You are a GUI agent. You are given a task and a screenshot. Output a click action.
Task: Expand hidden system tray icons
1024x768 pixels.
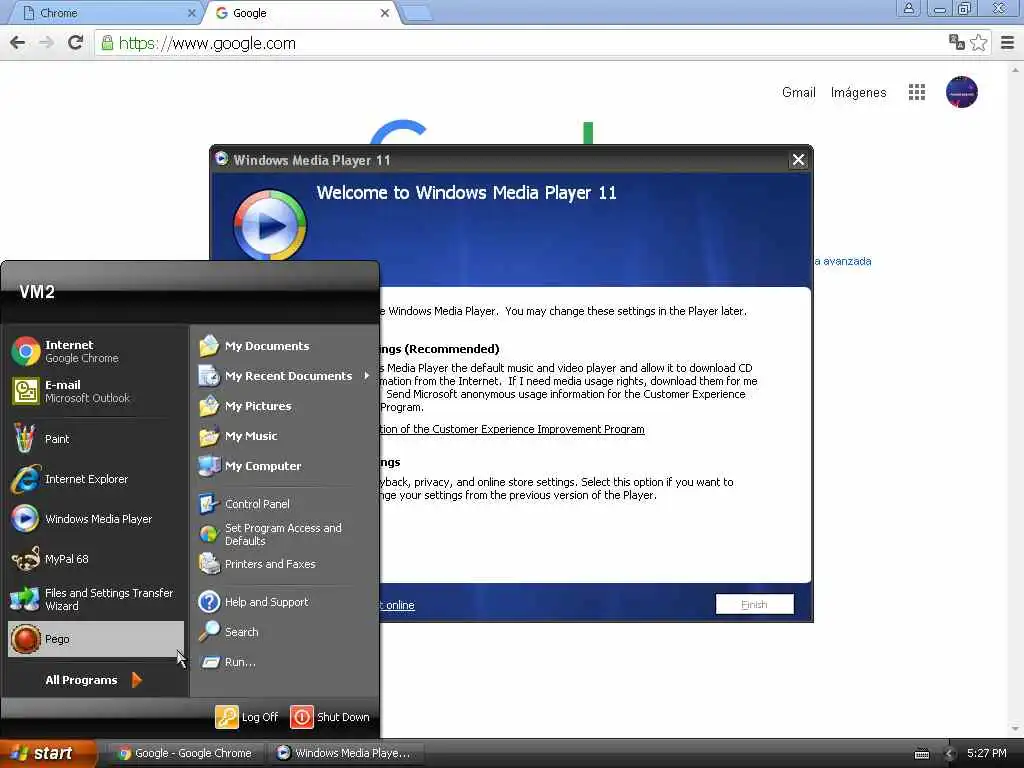click(x=950, y=754)
